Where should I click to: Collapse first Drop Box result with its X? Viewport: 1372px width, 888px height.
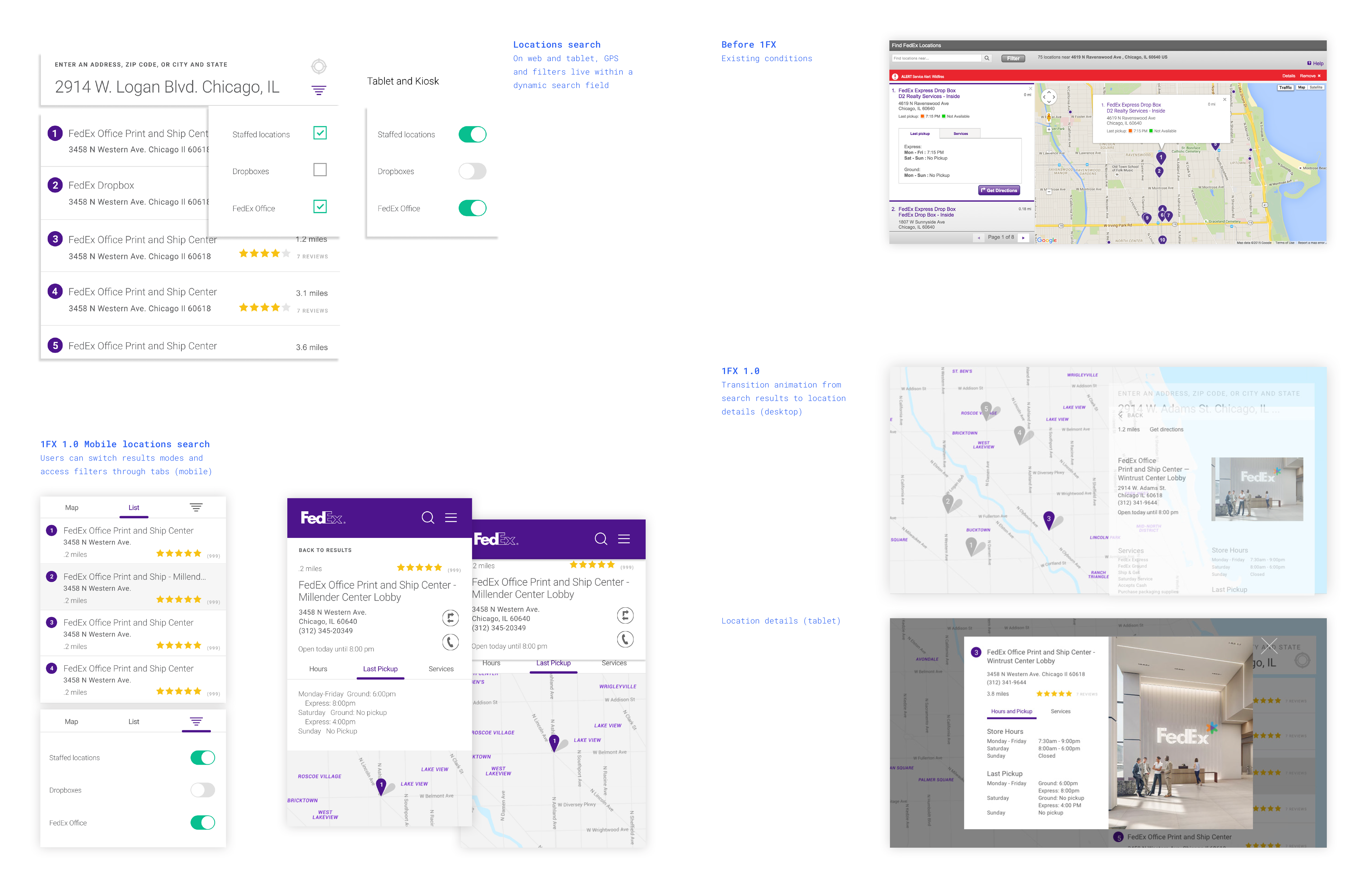coord(1031,89)
